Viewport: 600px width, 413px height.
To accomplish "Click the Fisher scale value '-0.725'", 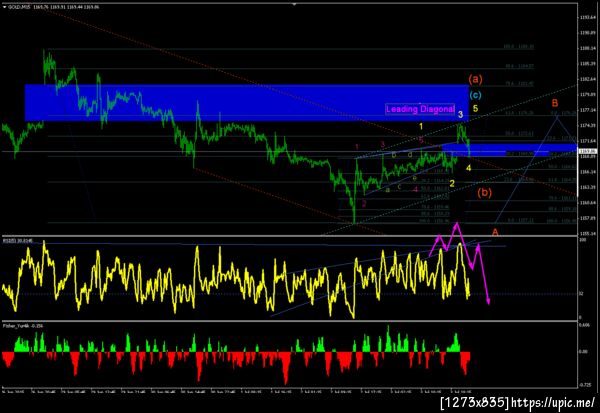I will click(x=585, y=385).
